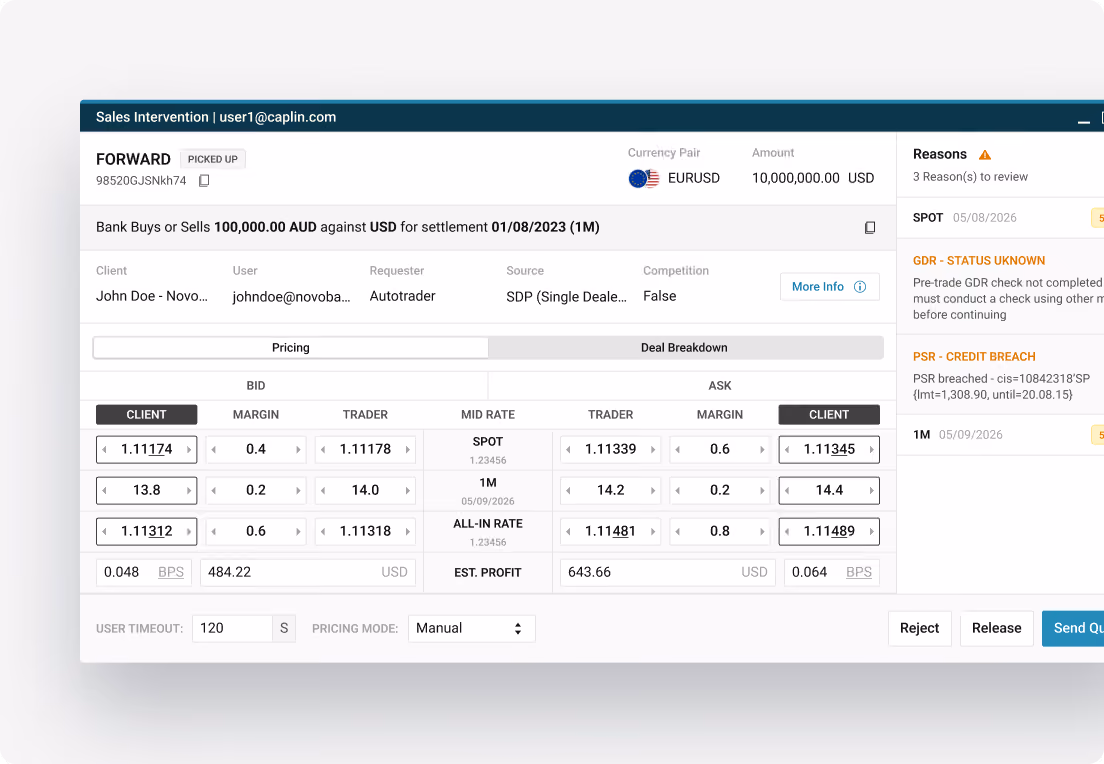Increase bid trader 1M points 14.0
Screen dimensions: 1104x764
(408, 490)
